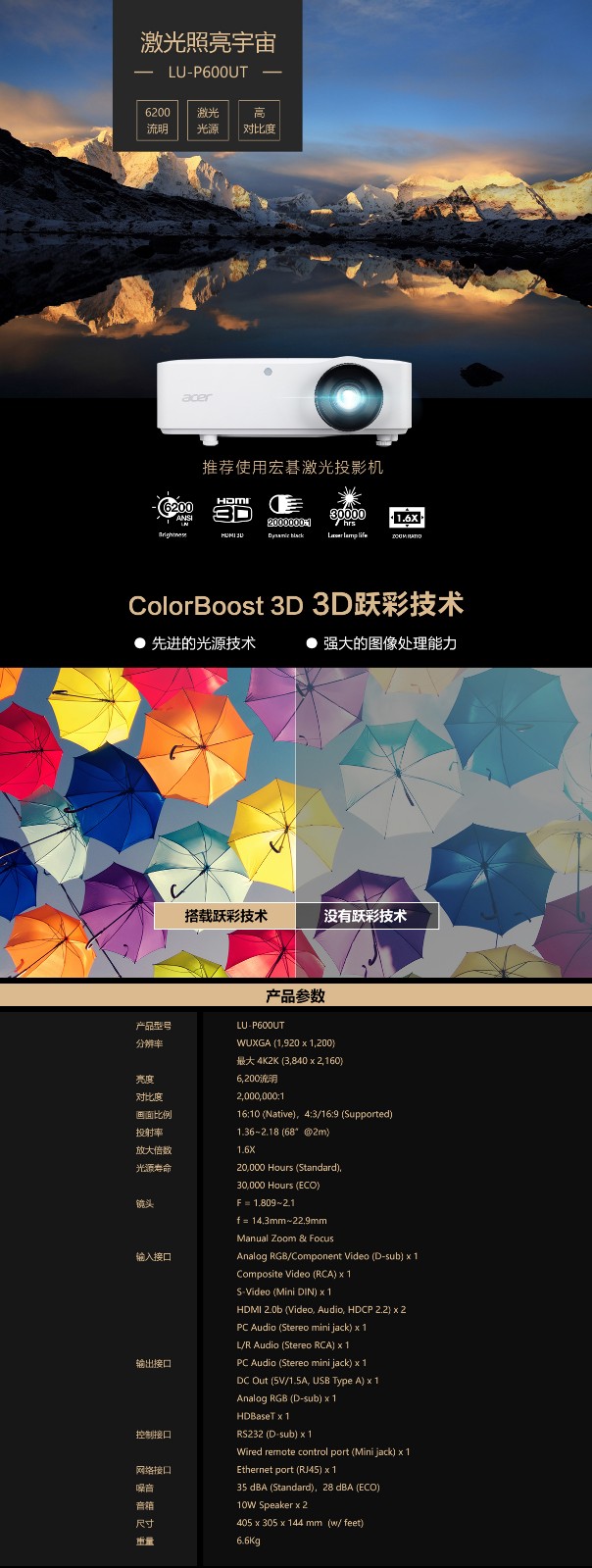This screenshot has width=592, height=1568.
Task: Click the 2000000:1 Dynamic black icon
Action: click(x=288, y=515)
